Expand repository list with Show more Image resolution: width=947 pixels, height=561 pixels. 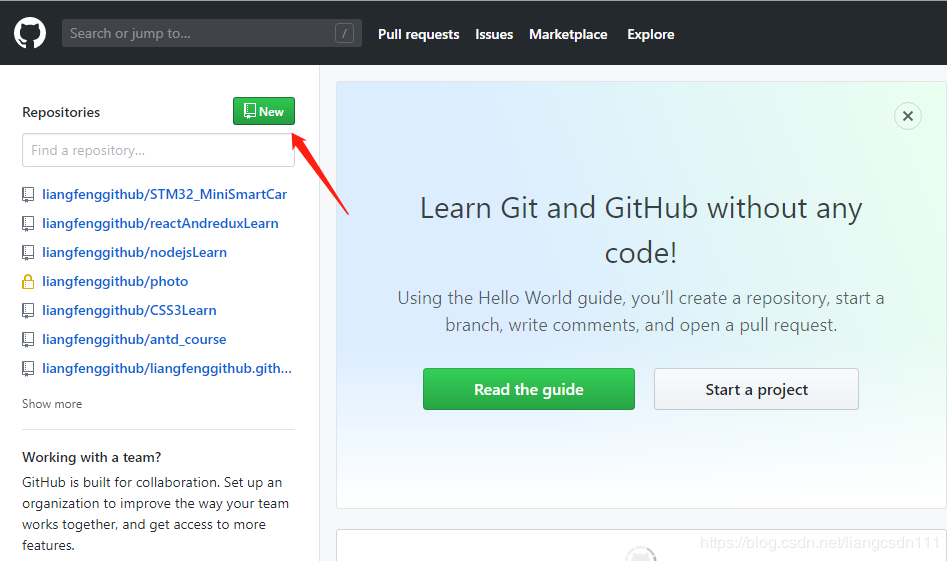click(52, 404)
